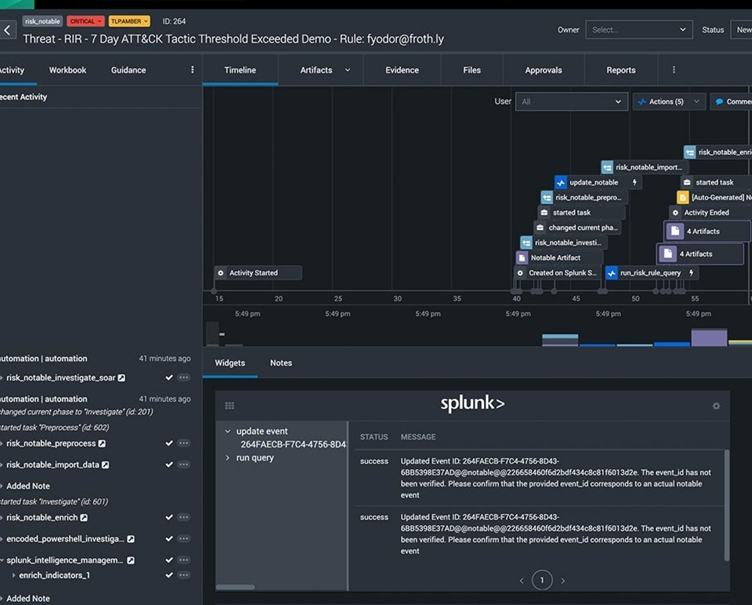Select the Activity Started timeline marker
Image resolution: width=752 pixels, height=605 pixels.
(258, 273)
